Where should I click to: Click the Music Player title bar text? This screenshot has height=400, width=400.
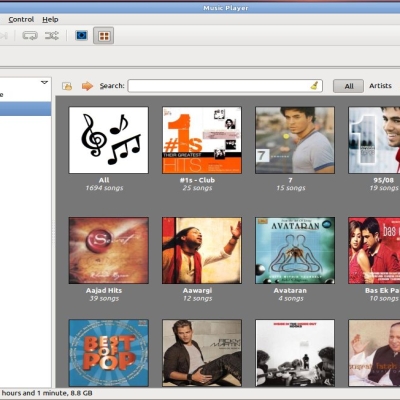point(226,8)
